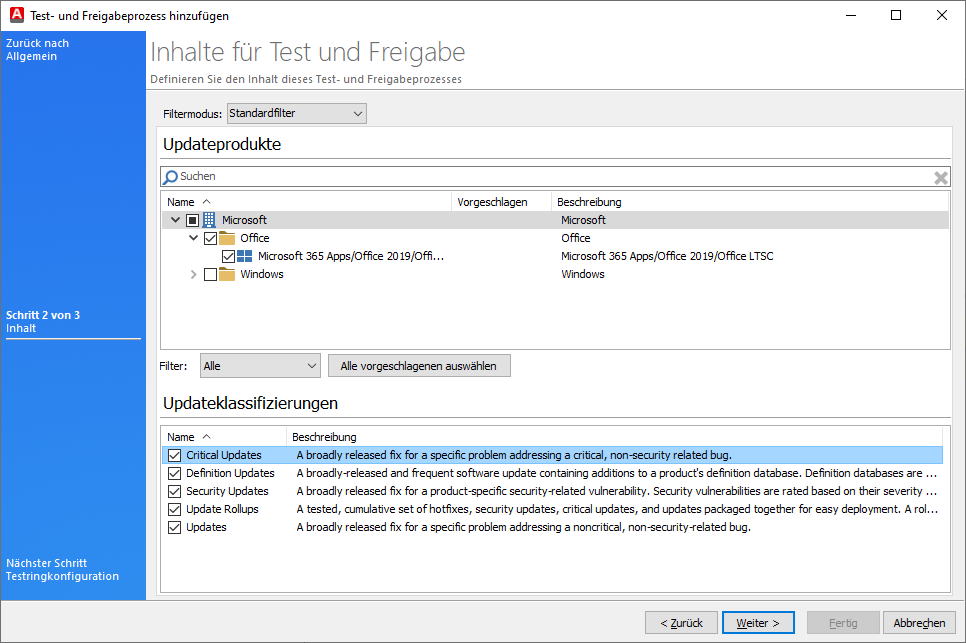The image size is (966, 643).
Task: Toggle the Microsoft vendor checkbox
Action: pyautogui.click(x=192, y=220)
